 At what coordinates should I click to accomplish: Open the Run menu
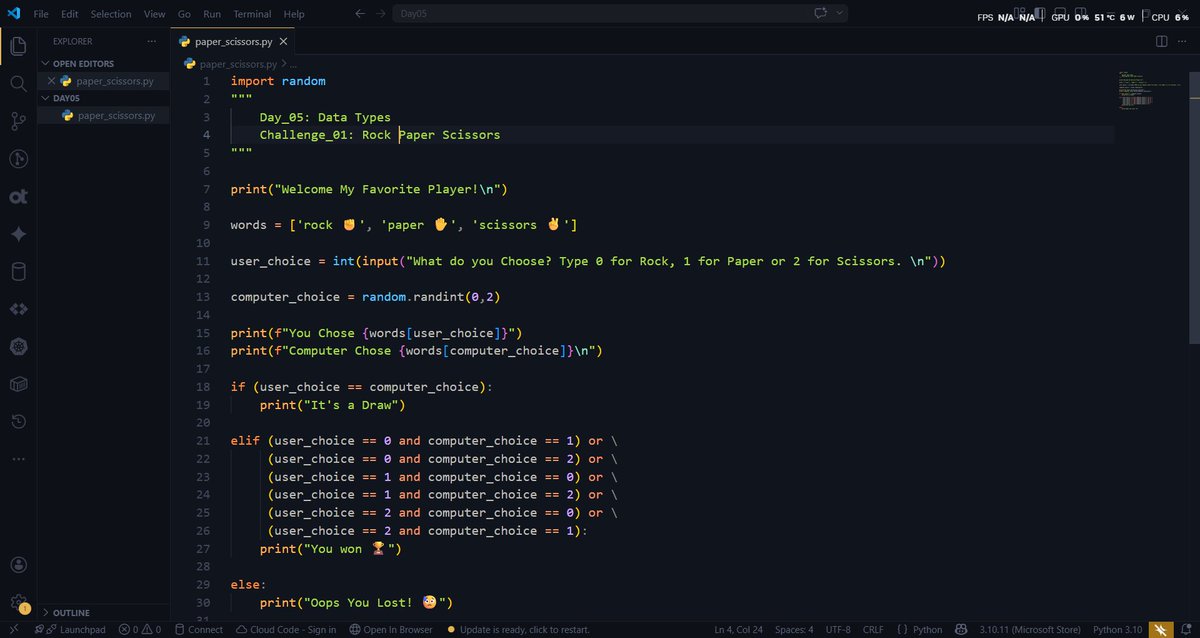point(212,14)
